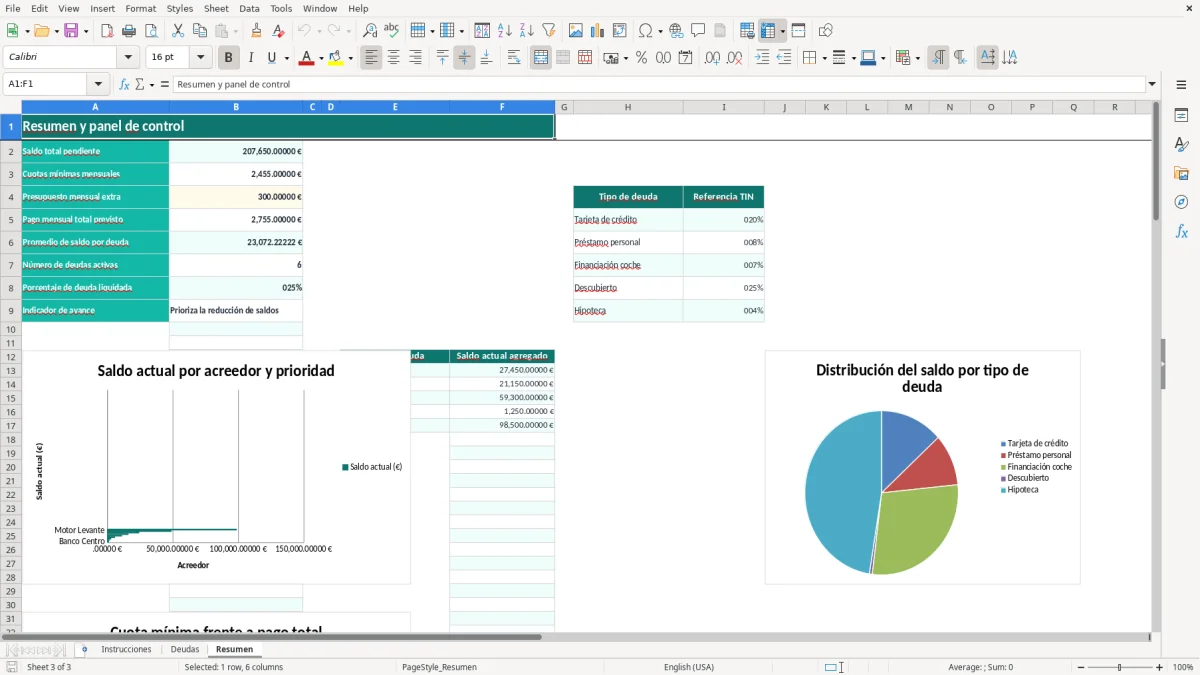The width and height of the screenshot is (1200, 675).
Task: Expand the formula bar
Action: [1152, 85]
